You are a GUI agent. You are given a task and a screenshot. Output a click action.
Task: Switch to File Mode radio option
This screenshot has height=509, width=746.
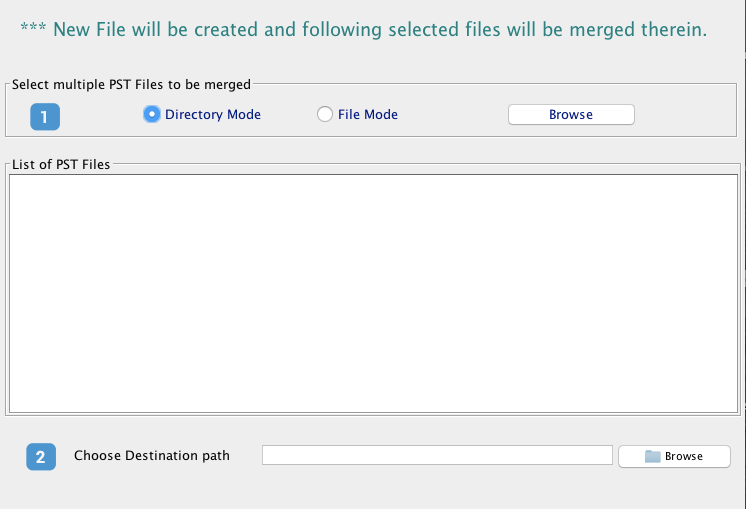pyautogui.click(x=325, y=114)
